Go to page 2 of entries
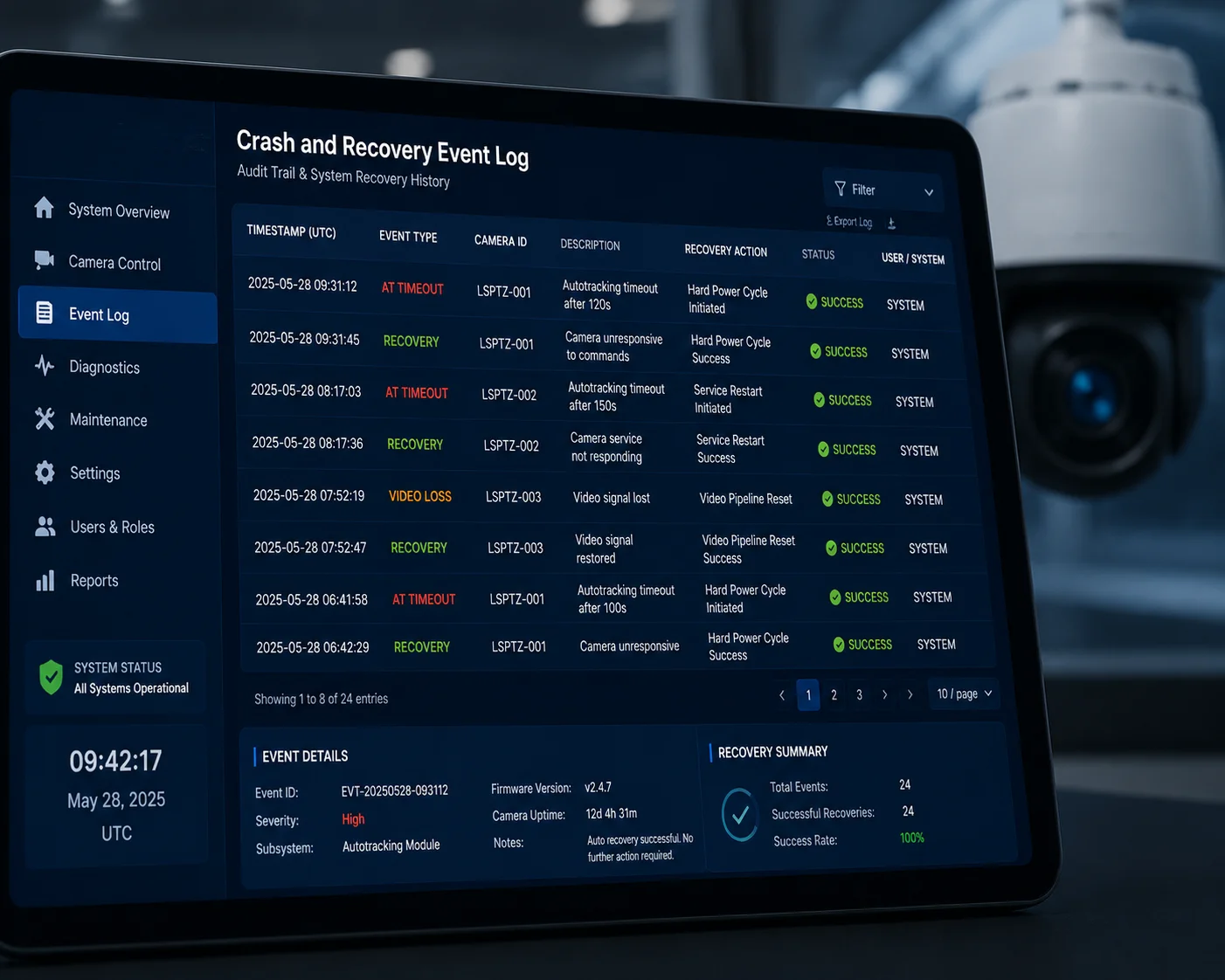 click(x=834, y=695)
